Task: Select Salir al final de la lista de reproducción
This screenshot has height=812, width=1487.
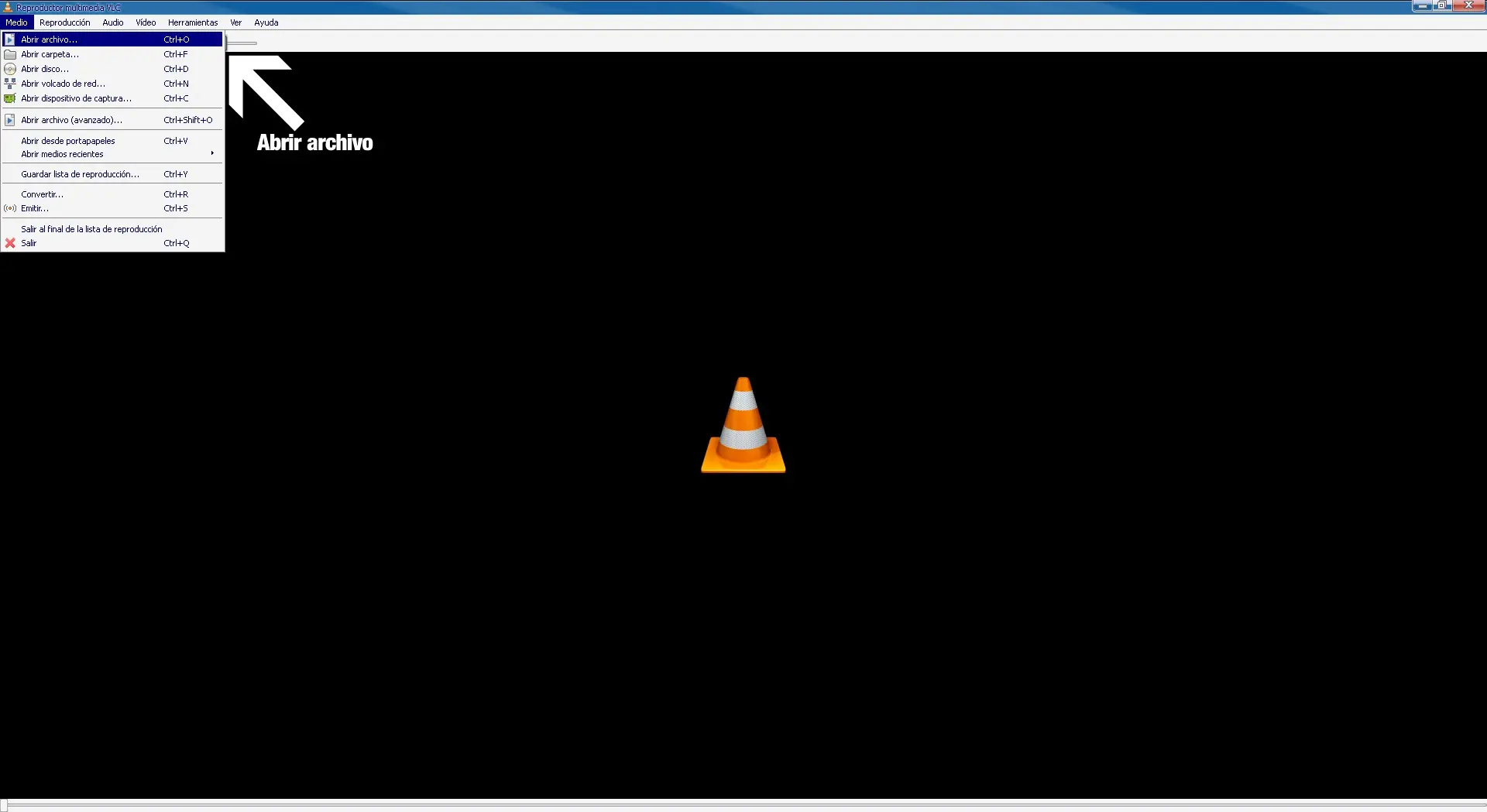Action: (112, 229)
